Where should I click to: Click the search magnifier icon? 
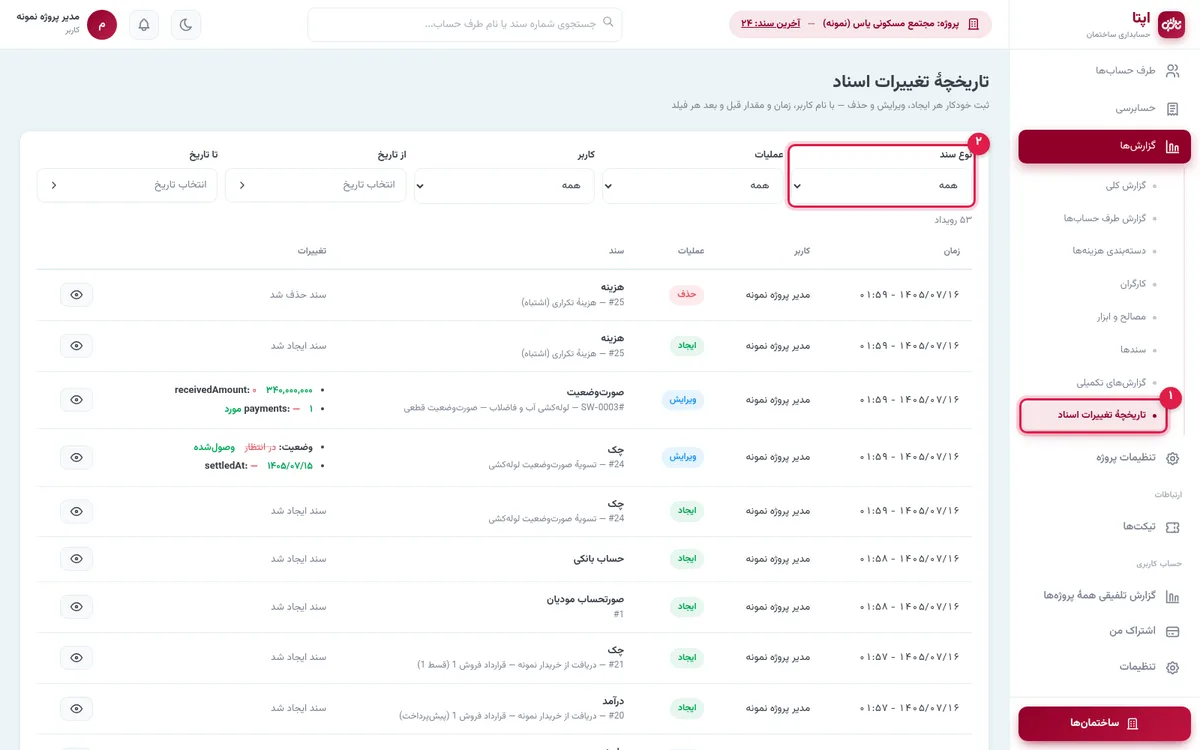(x=606, y=24)
